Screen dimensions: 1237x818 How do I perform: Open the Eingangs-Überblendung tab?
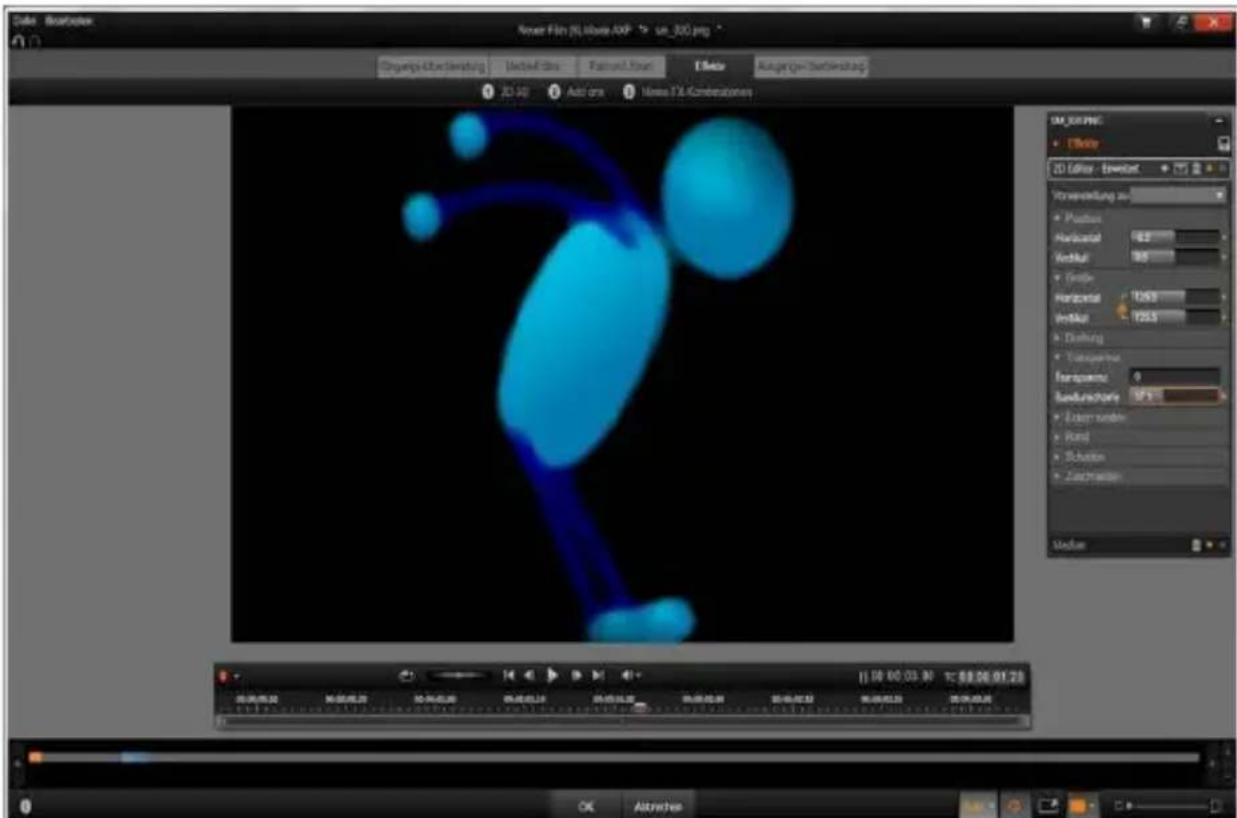(x=433, y=67)
